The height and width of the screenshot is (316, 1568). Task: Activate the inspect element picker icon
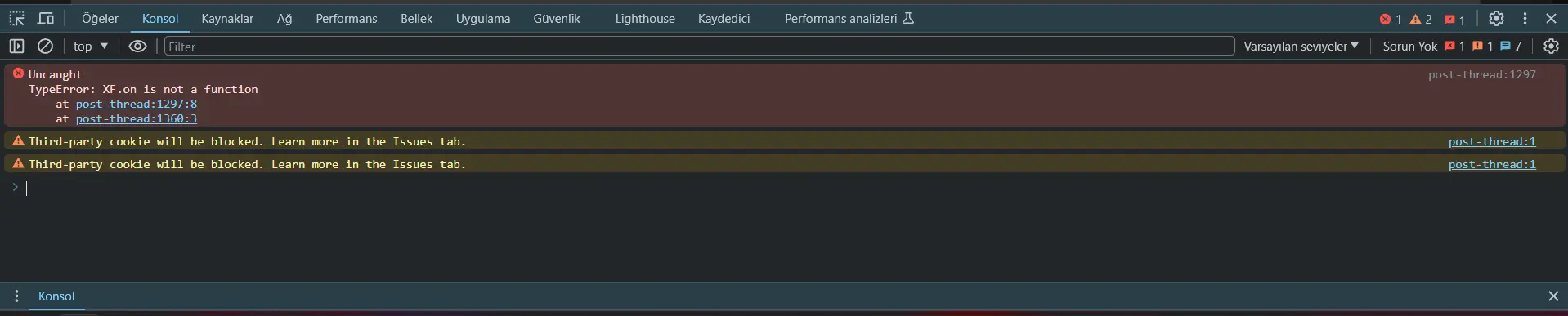(x=16, y=18)
